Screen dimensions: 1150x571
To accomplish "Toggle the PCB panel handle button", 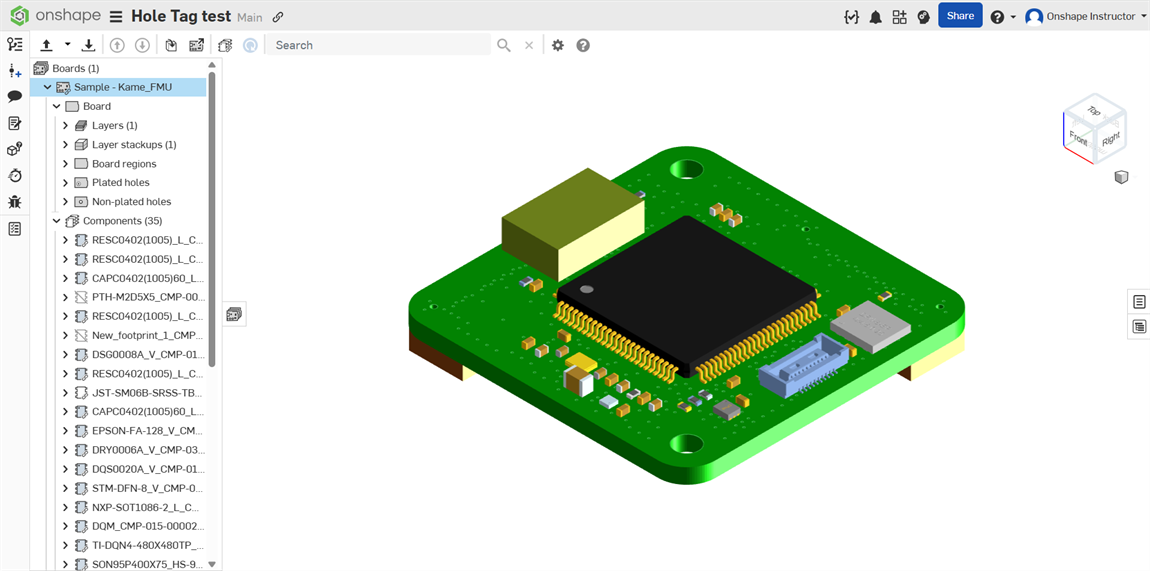I will pyautogui.click(x=234, y=314).
